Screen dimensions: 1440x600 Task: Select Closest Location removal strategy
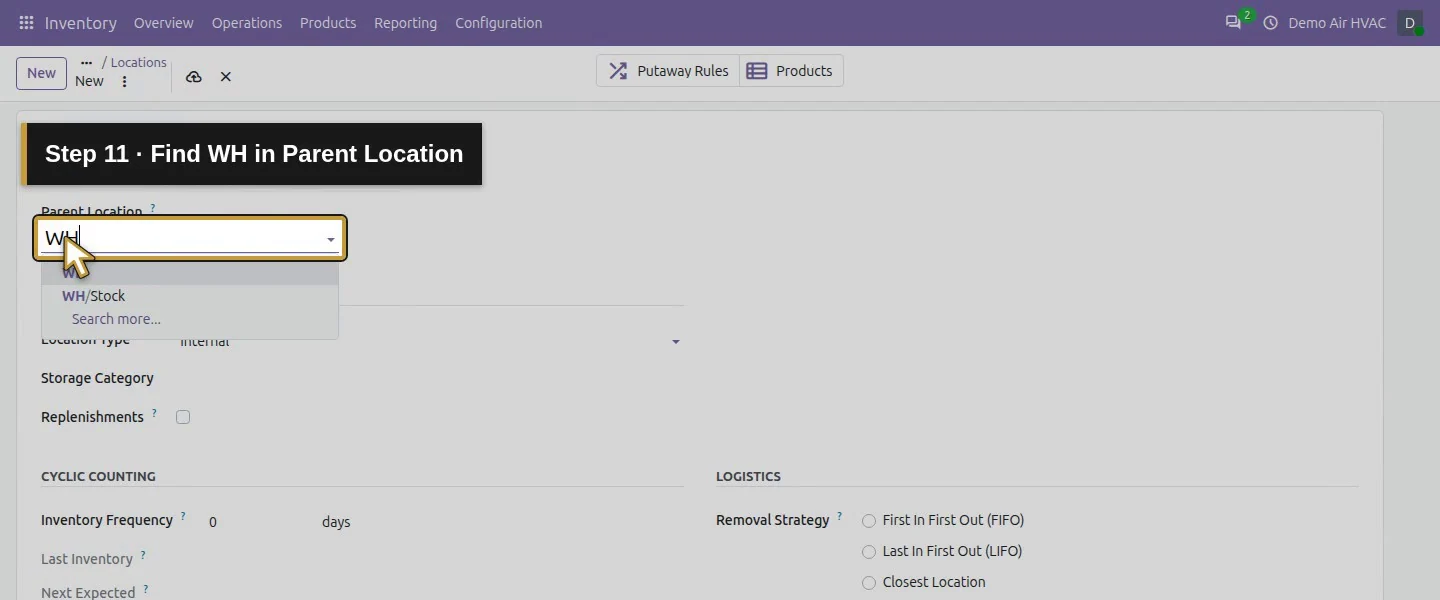point(869,583)
